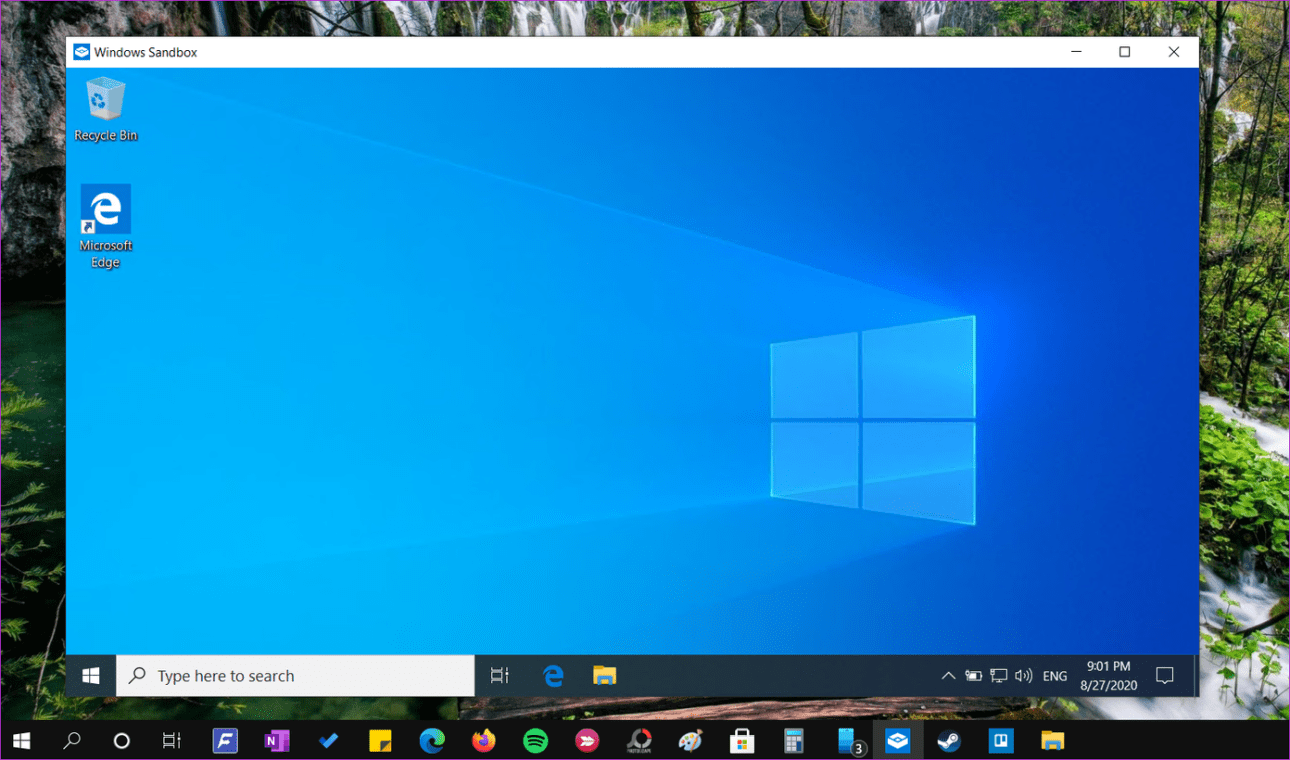Open File Explorer in the sandbox taskbar

(604, 676)
